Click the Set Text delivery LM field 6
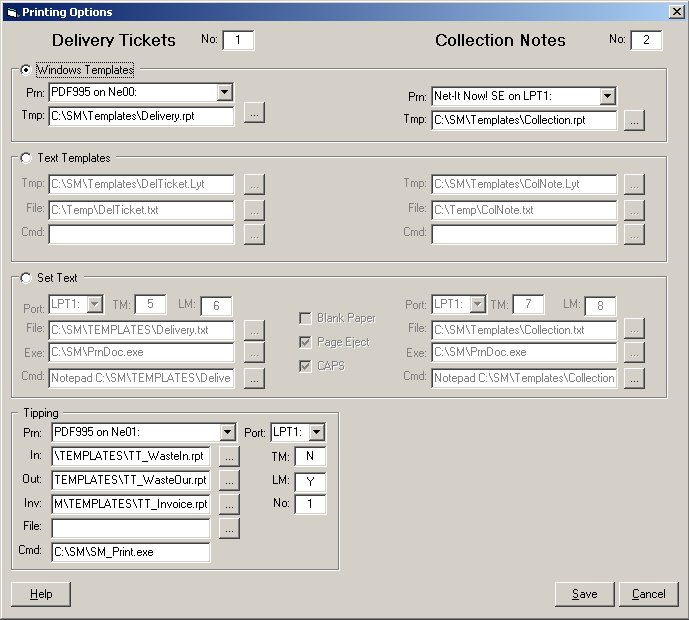This screenshot has width=689, height=620. tap(216, 306)
